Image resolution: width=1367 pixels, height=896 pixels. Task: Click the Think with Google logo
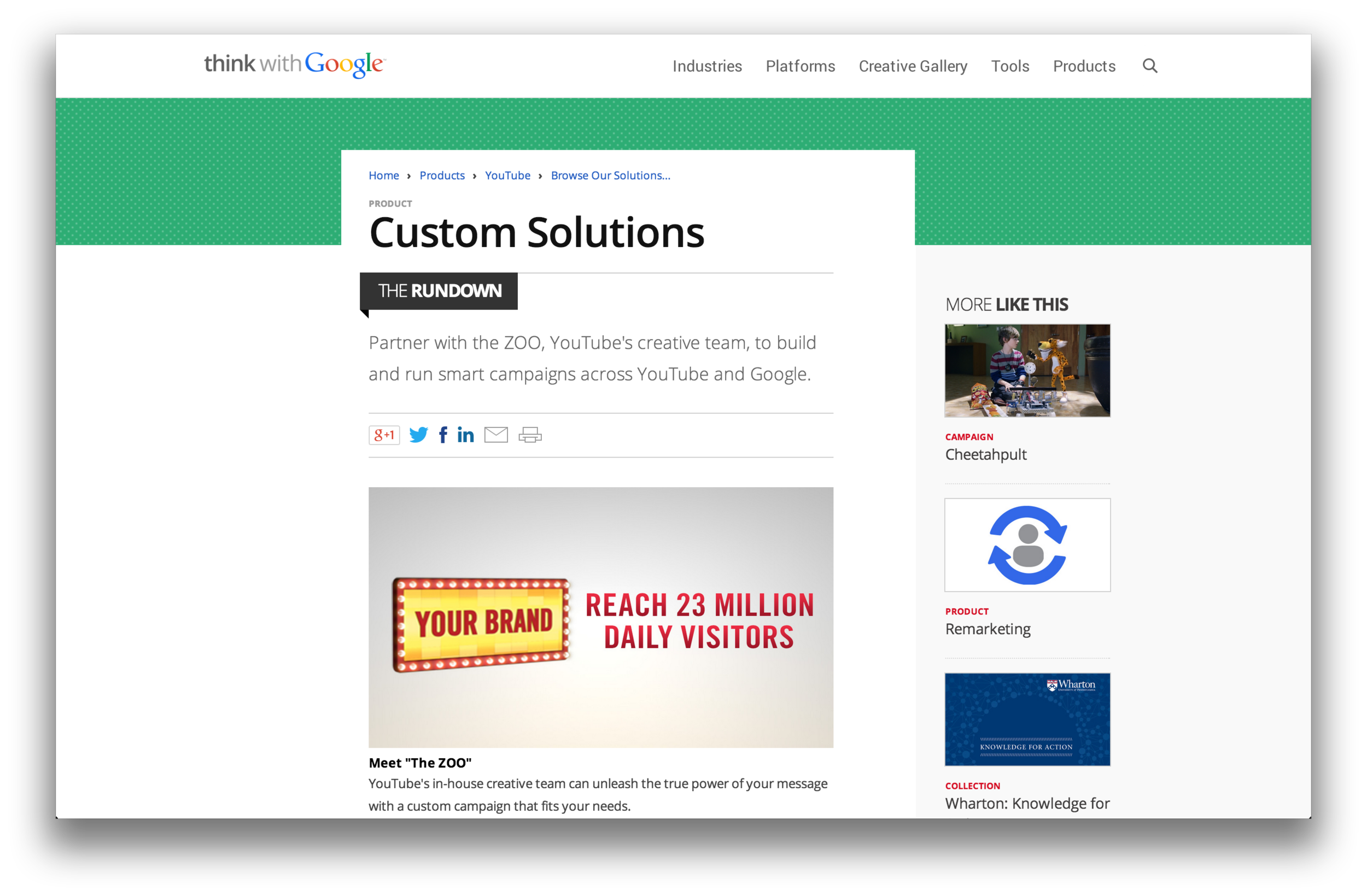click(x=294, y=65)
